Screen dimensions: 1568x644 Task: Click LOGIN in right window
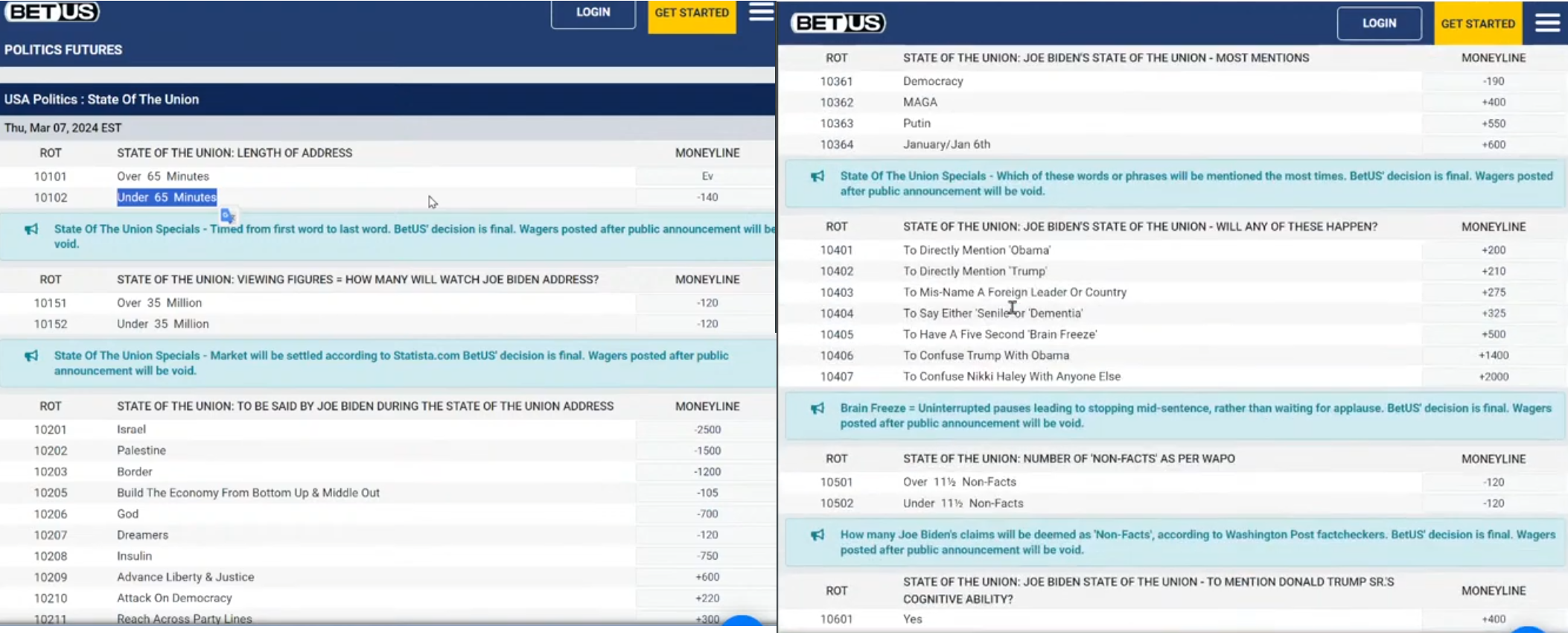(1379, 23)
